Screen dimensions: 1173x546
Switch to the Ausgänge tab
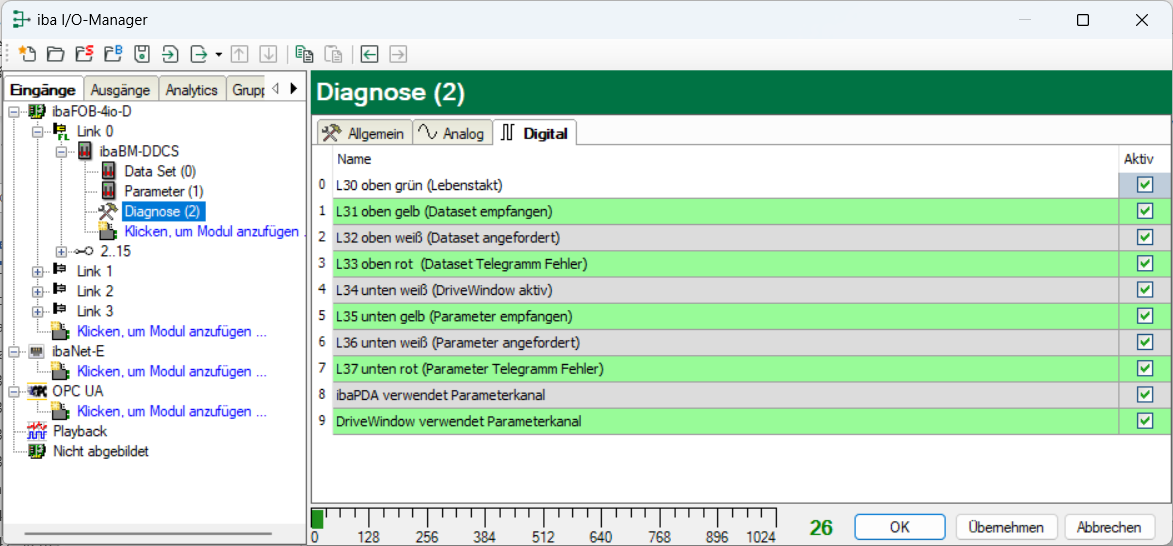(120, 90)
